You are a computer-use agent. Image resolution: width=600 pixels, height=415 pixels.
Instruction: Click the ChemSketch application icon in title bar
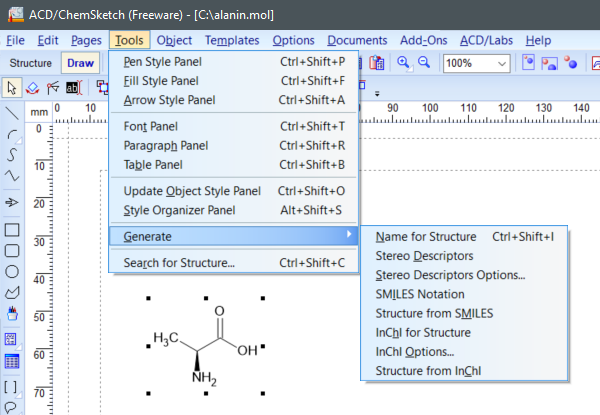pyautogui.click(x=16, y=15)
